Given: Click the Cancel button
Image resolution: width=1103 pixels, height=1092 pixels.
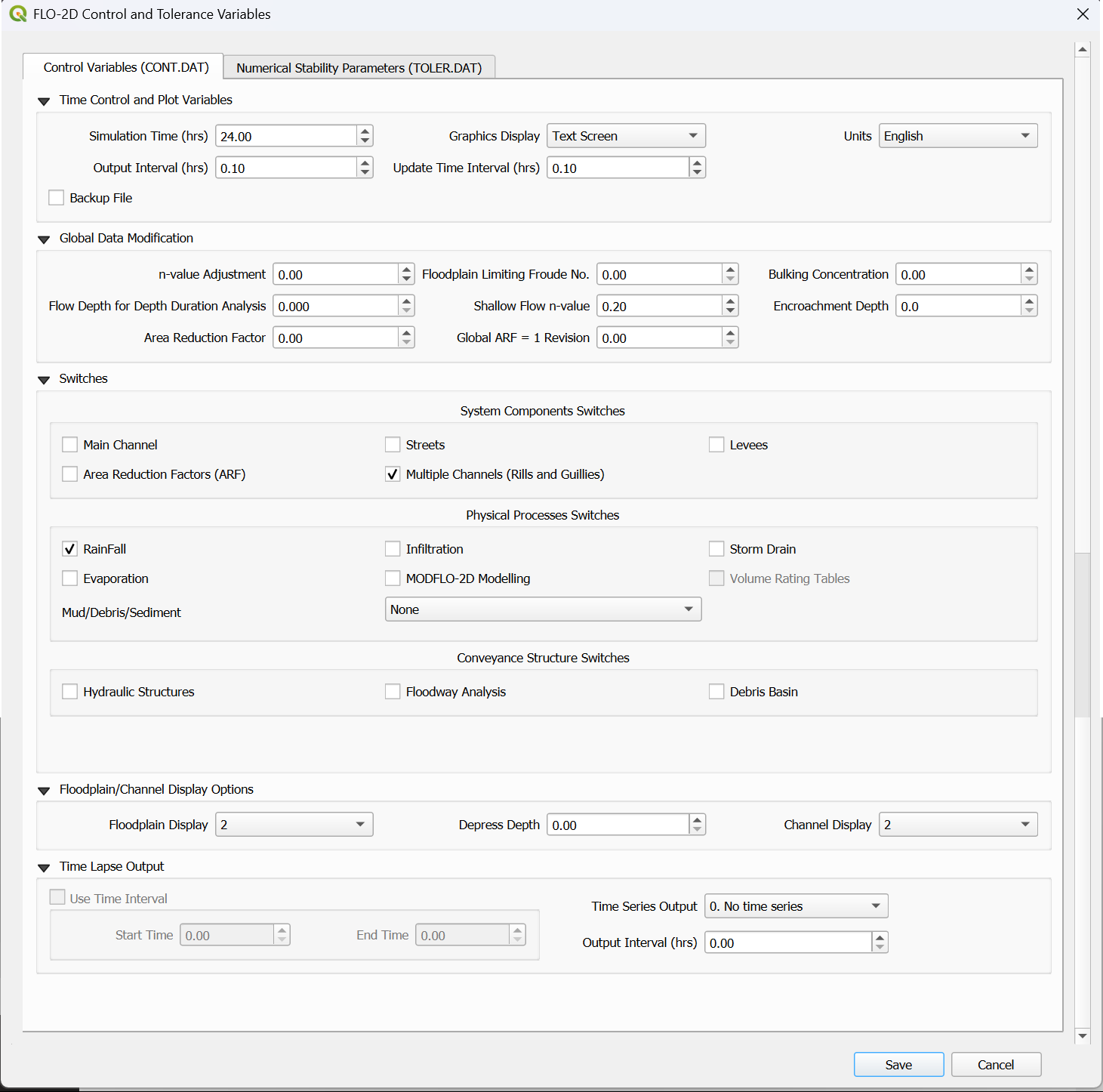Looking at the screenshot, I should coord(995,1065).
